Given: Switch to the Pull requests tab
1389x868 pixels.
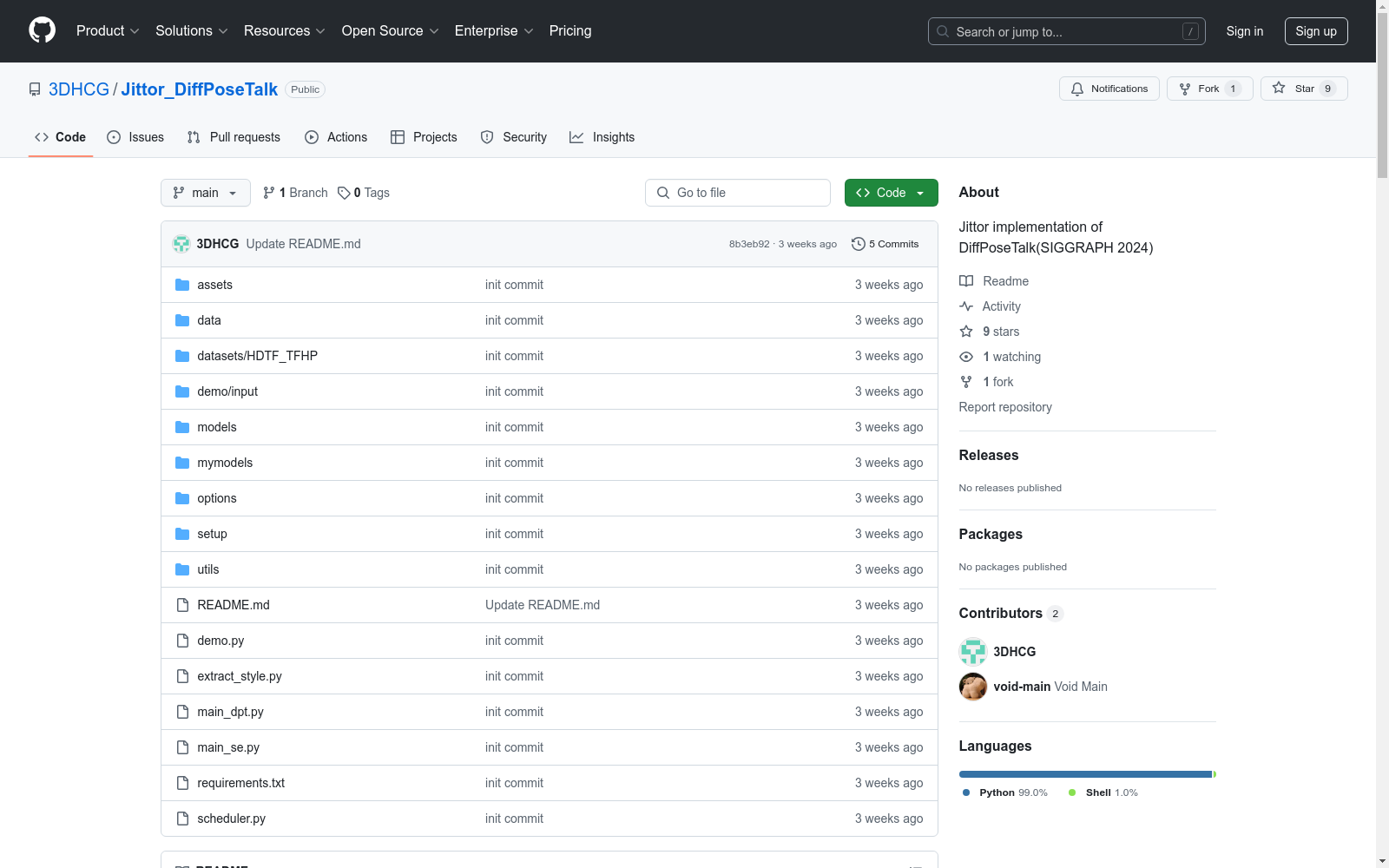Looking at the screenshot, I should pyautogui.click(x=234, y=137).
